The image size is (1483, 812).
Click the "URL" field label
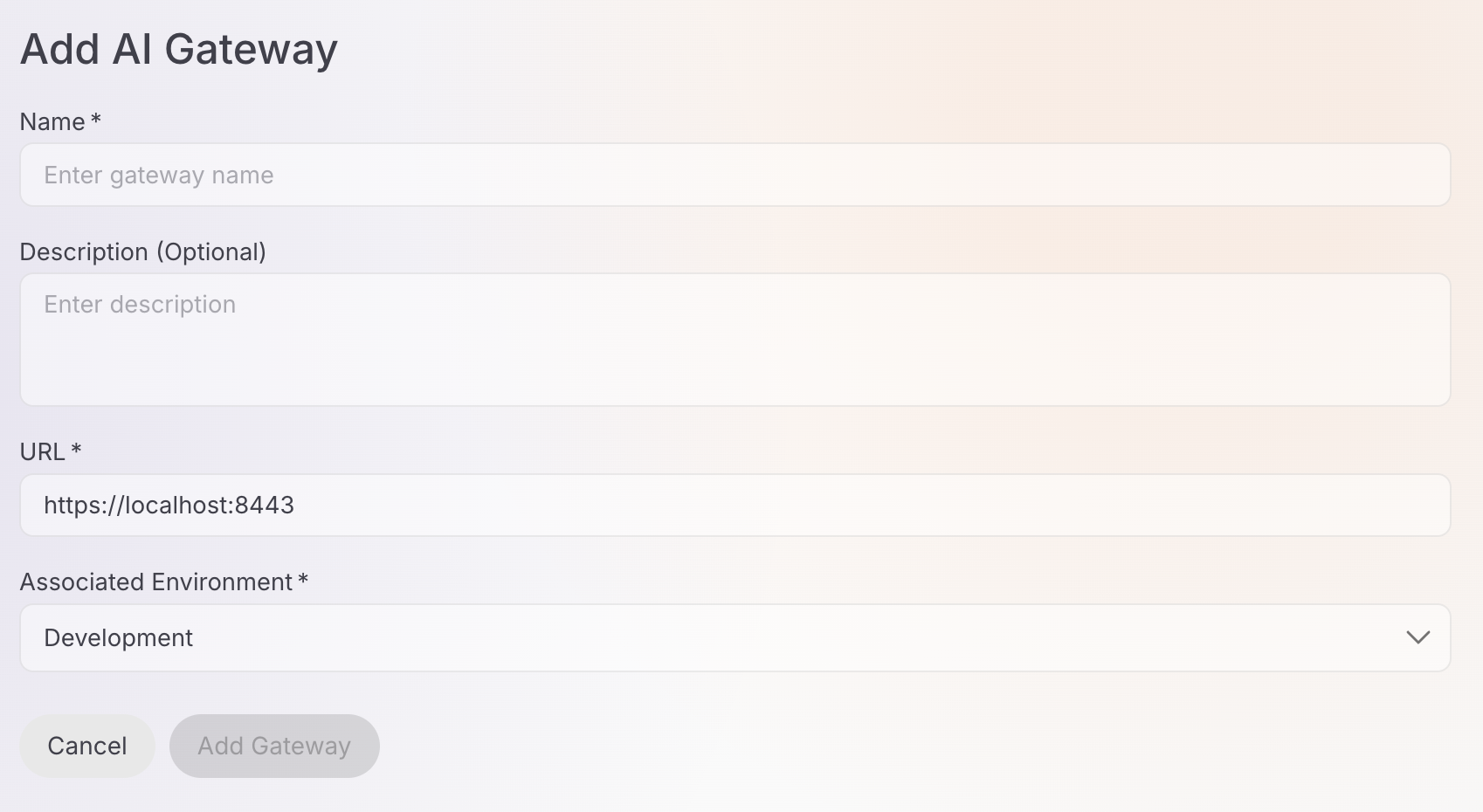pos(42,451)
